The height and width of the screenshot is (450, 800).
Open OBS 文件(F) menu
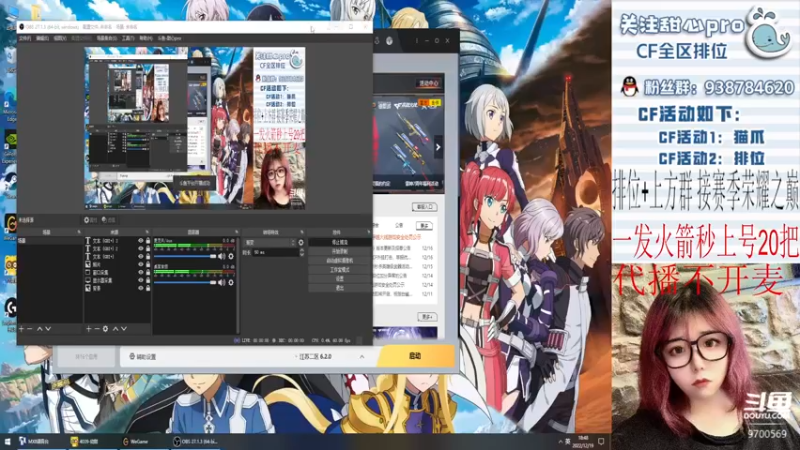click(x=24, y=38)
